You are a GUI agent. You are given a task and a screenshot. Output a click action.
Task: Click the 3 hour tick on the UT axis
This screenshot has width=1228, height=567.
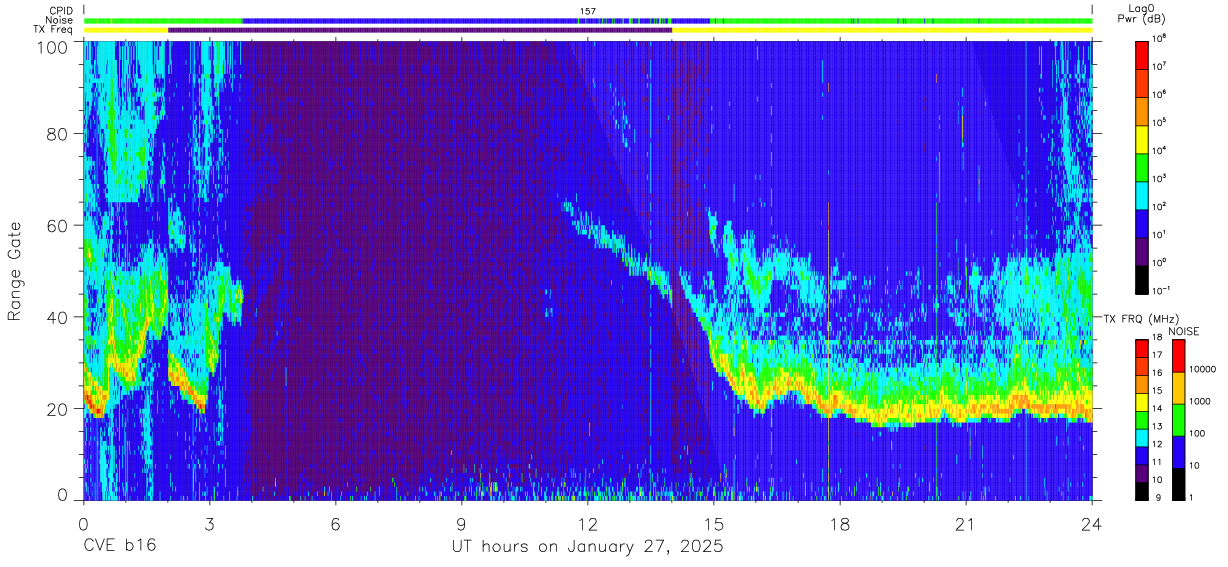point(210,523)
